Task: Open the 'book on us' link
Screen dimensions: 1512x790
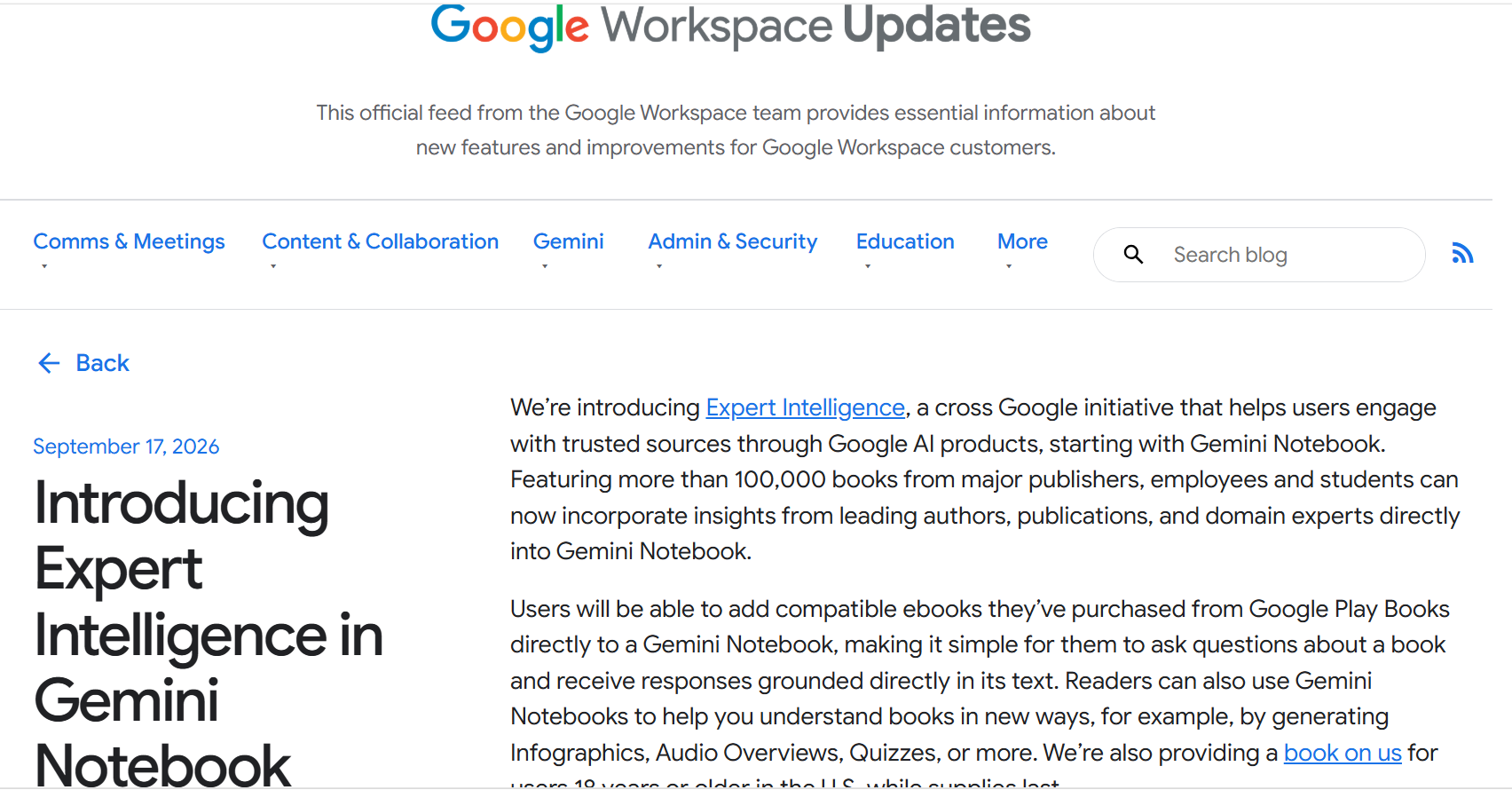Action: (1343, 753)
